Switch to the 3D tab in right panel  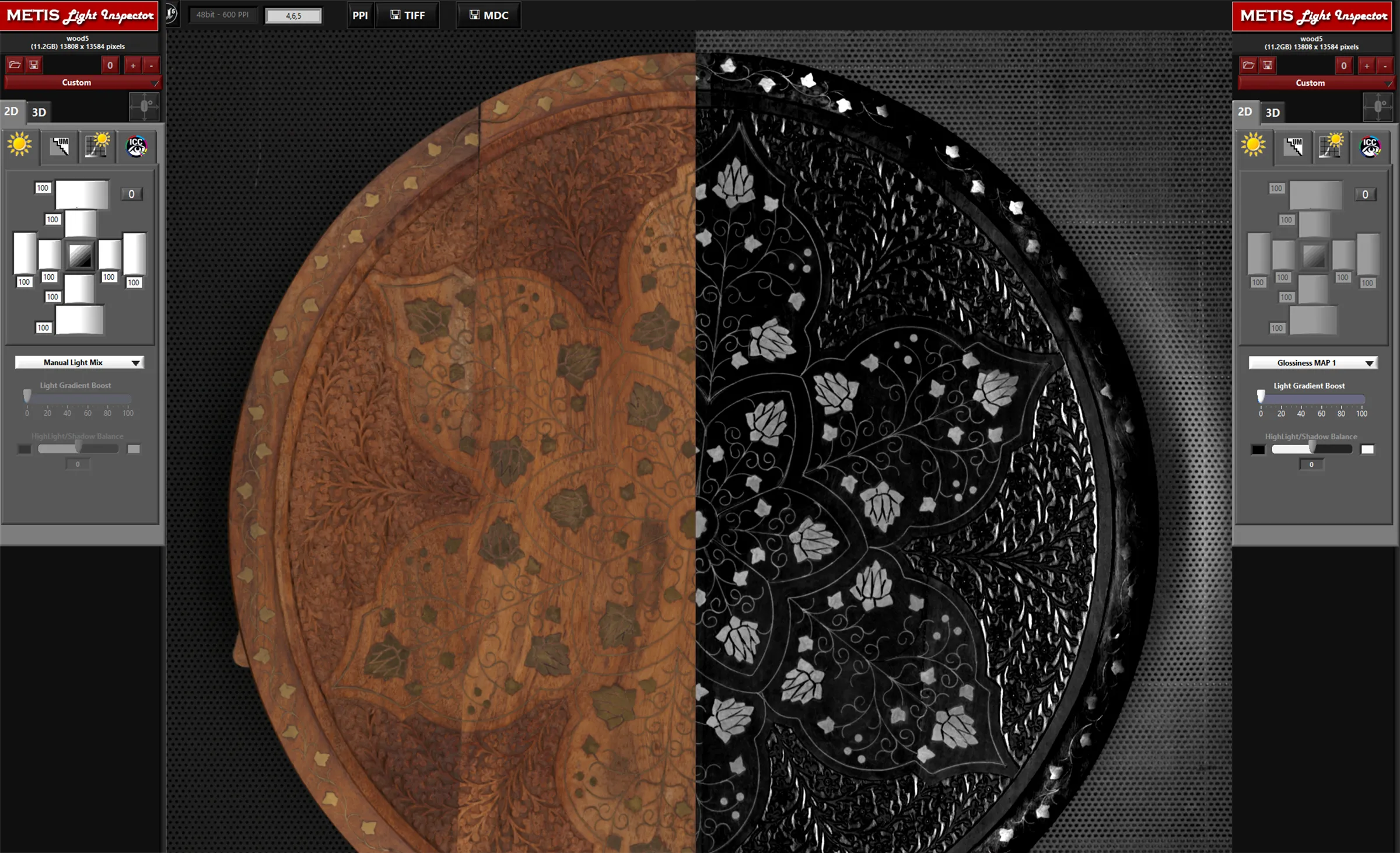tap(1273, 113)
